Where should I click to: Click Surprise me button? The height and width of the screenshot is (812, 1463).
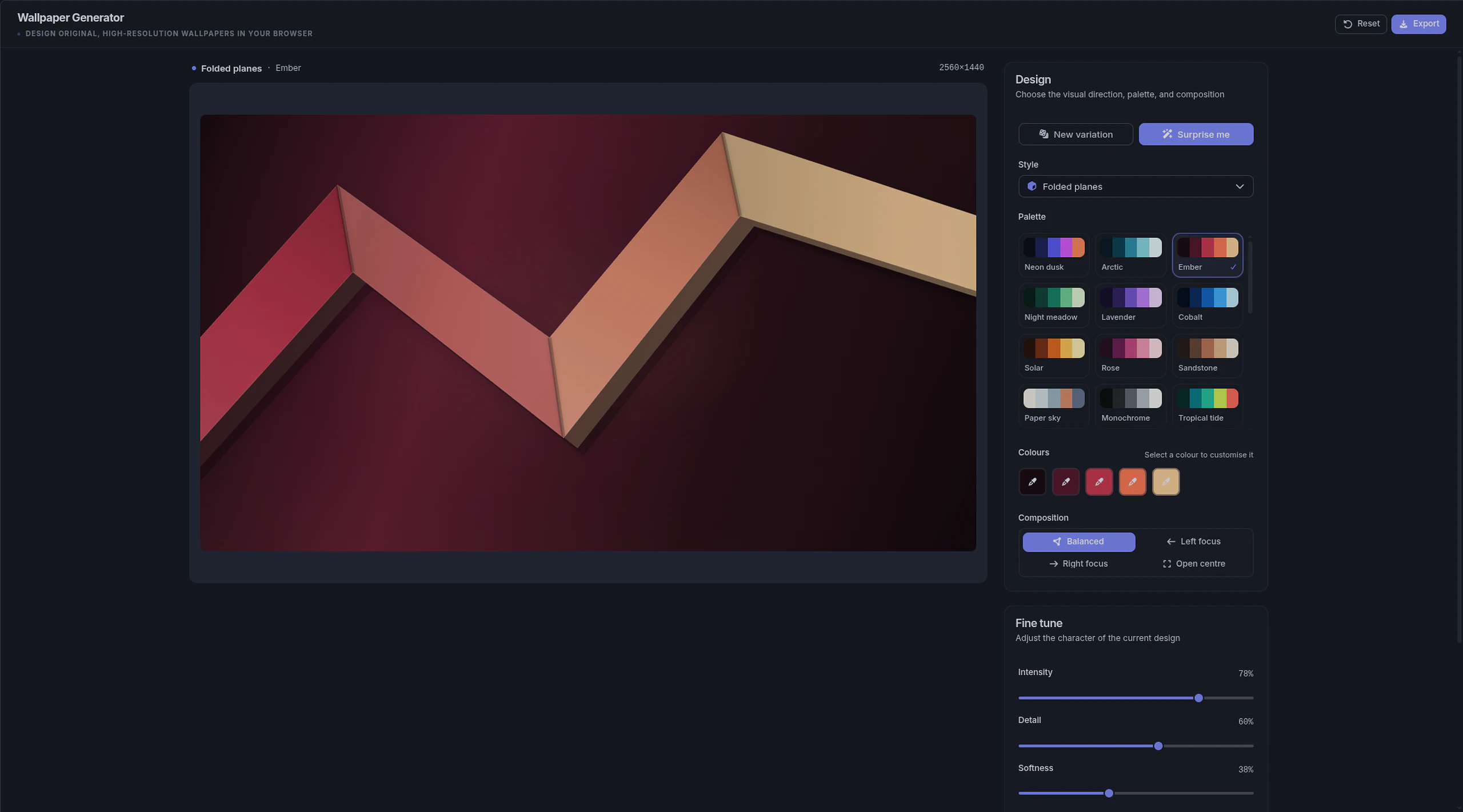1196,134
